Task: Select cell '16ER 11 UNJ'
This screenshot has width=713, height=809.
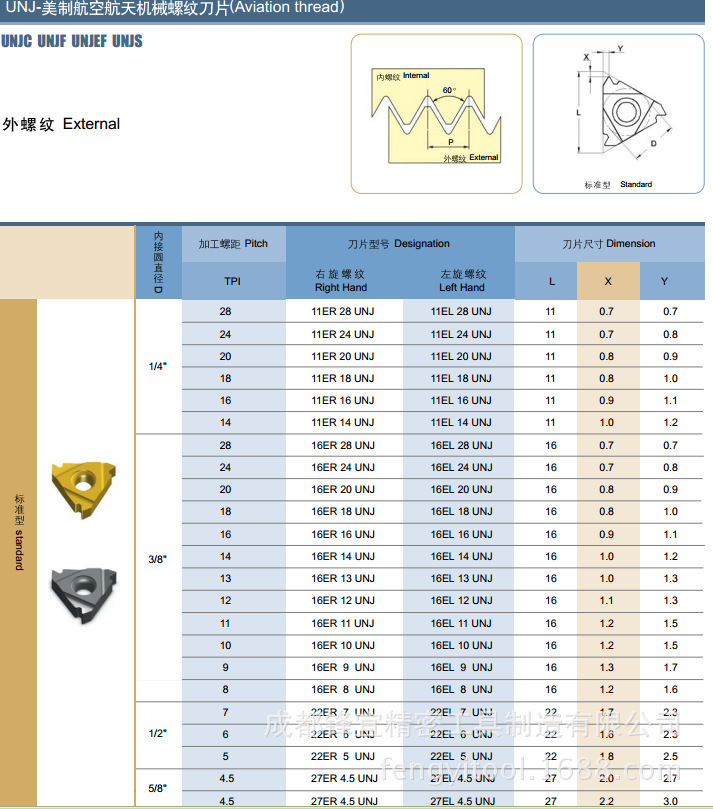Action: tap(343, 624)
